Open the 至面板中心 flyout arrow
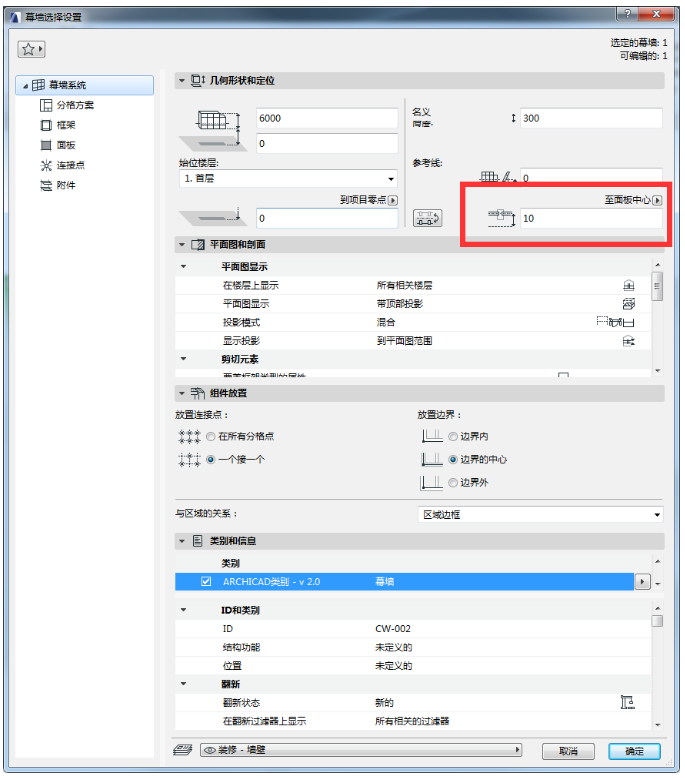The height and width of the screenshot is (778, 685). tap(657, 200)
